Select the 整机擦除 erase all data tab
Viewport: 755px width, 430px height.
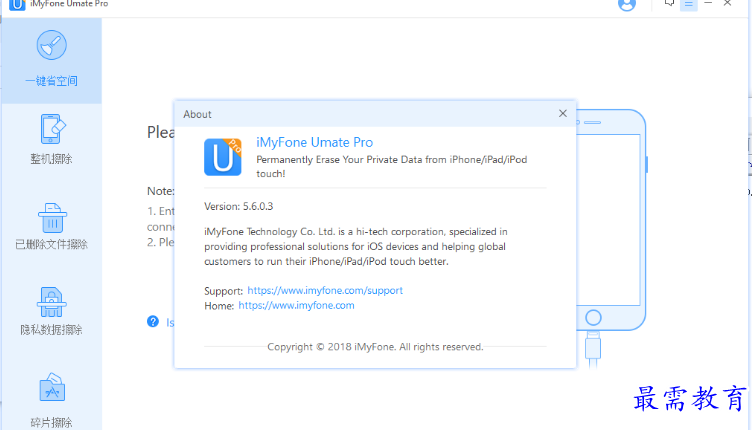click(52, 140)
